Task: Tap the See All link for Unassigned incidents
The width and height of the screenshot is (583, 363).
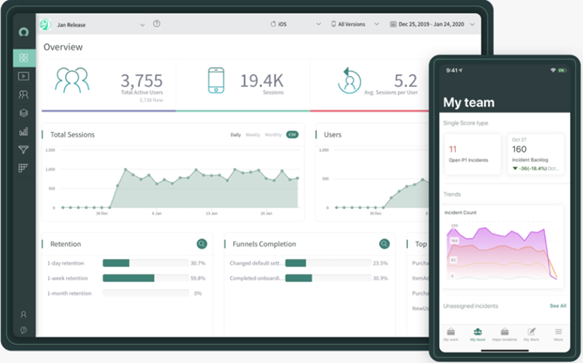Action: 558,306
